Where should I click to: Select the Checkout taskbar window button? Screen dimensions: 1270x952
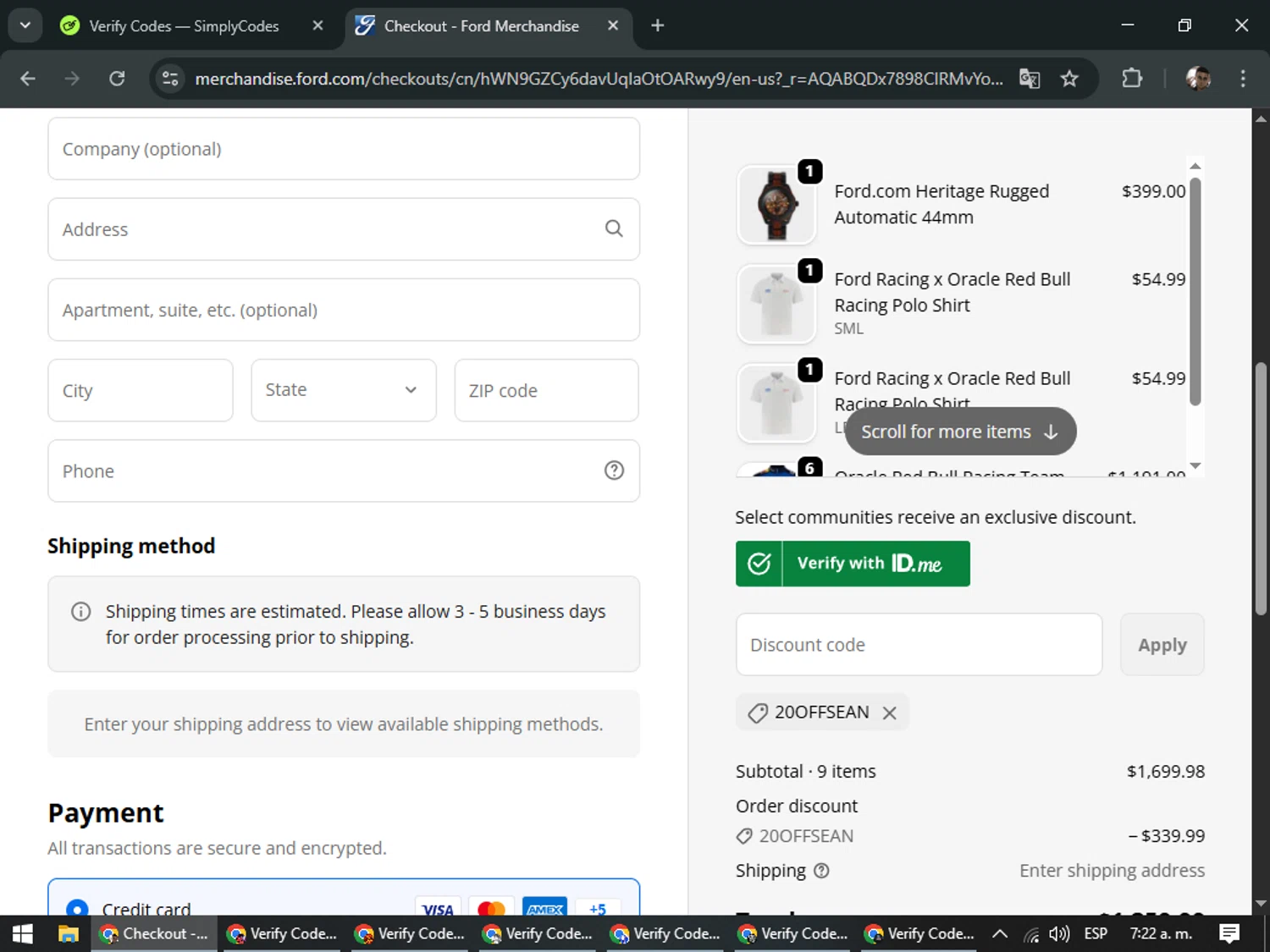tap(154, 933)
